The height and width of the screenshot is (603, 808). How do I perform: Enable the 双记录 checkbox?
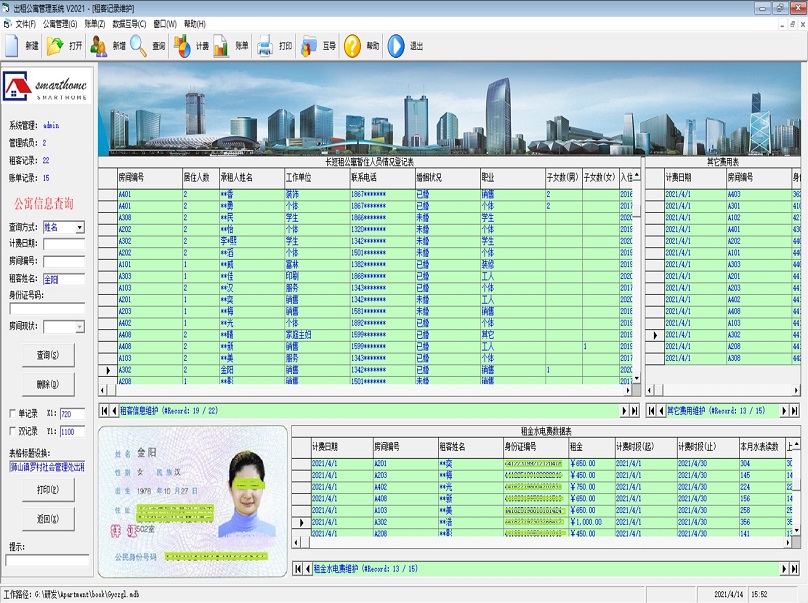coord(12,431)
